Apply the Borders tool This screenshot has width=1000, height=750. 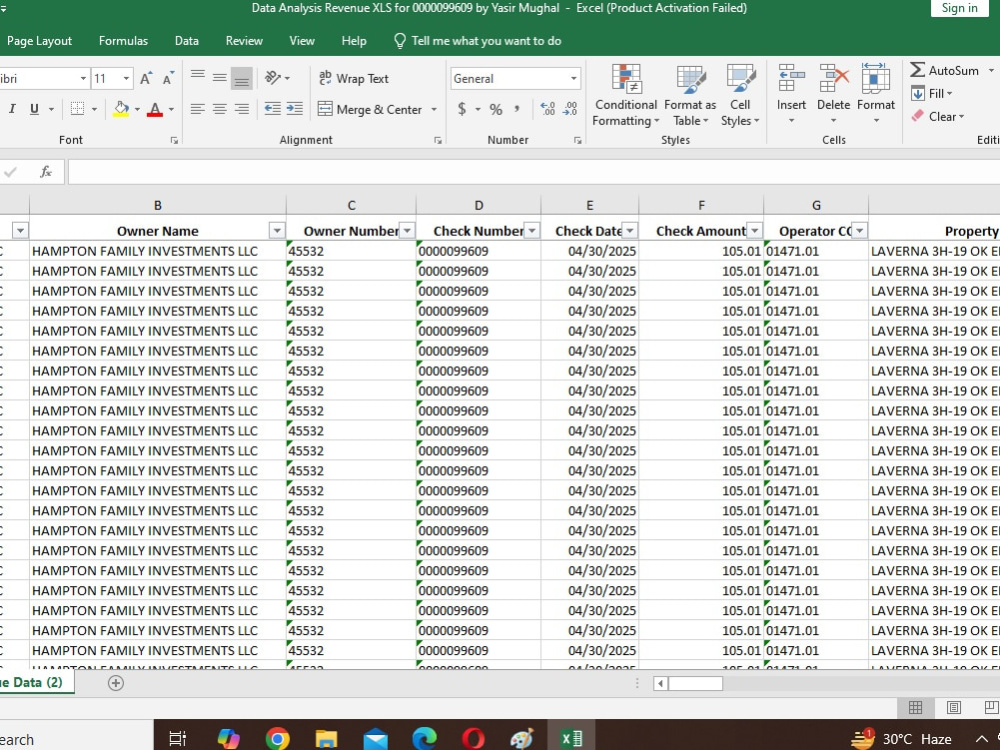(77, 109)
